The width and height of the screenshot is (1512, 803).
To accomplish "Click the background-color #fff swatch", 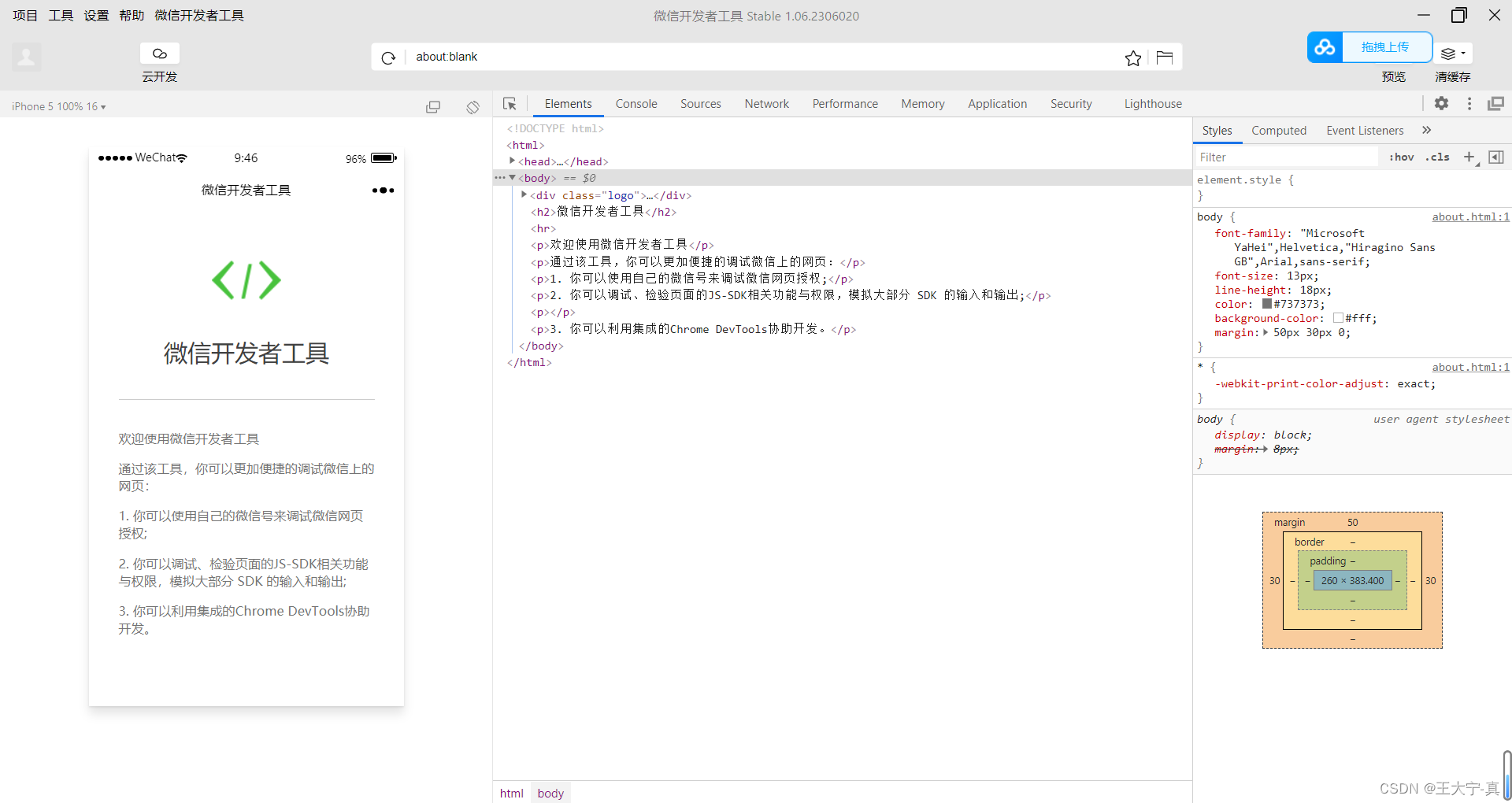I will point(1338,318).
